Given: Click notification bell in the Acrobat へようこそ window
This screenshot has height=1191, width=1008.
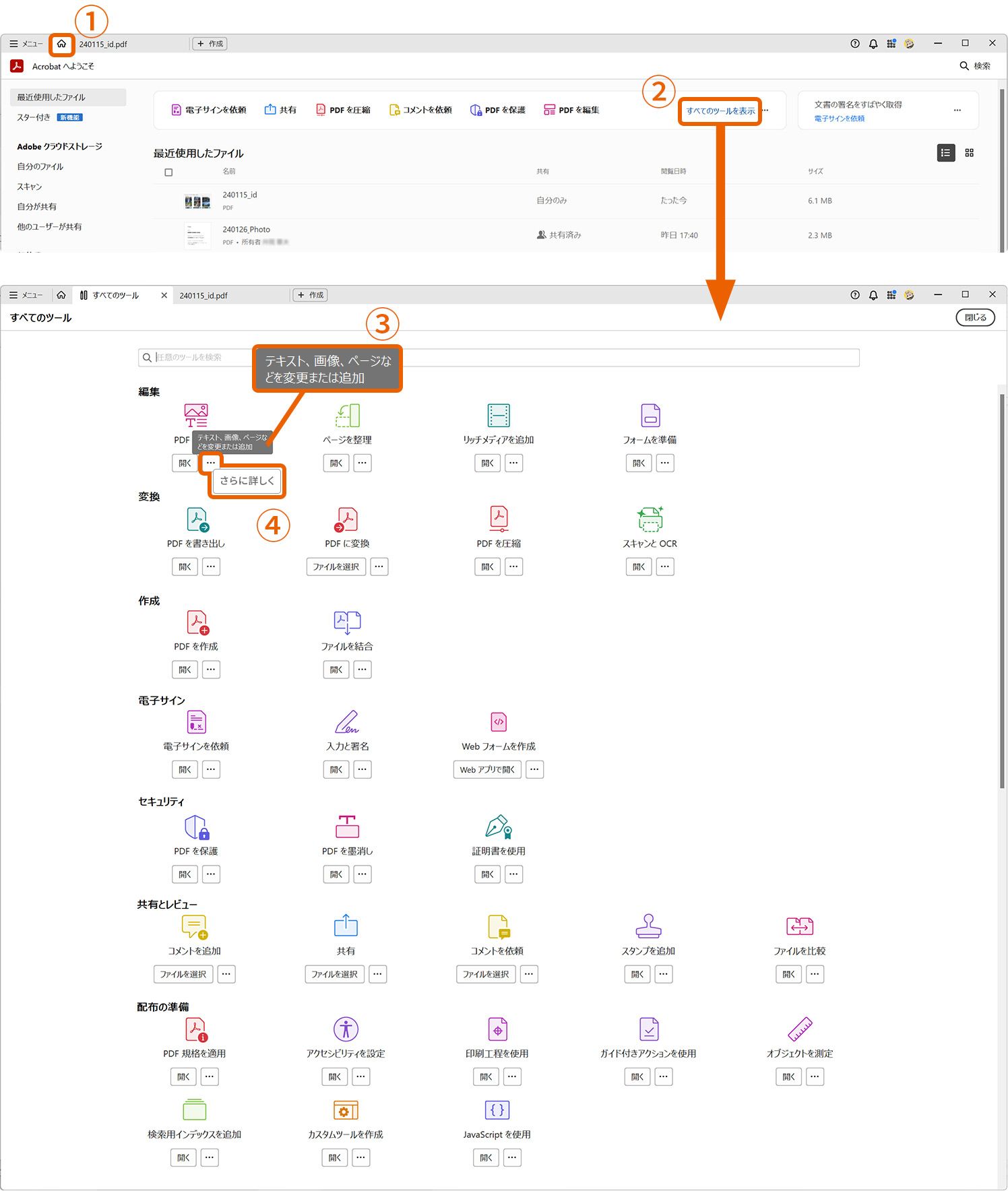Looking at the screenshot, I should click(873, 44).
